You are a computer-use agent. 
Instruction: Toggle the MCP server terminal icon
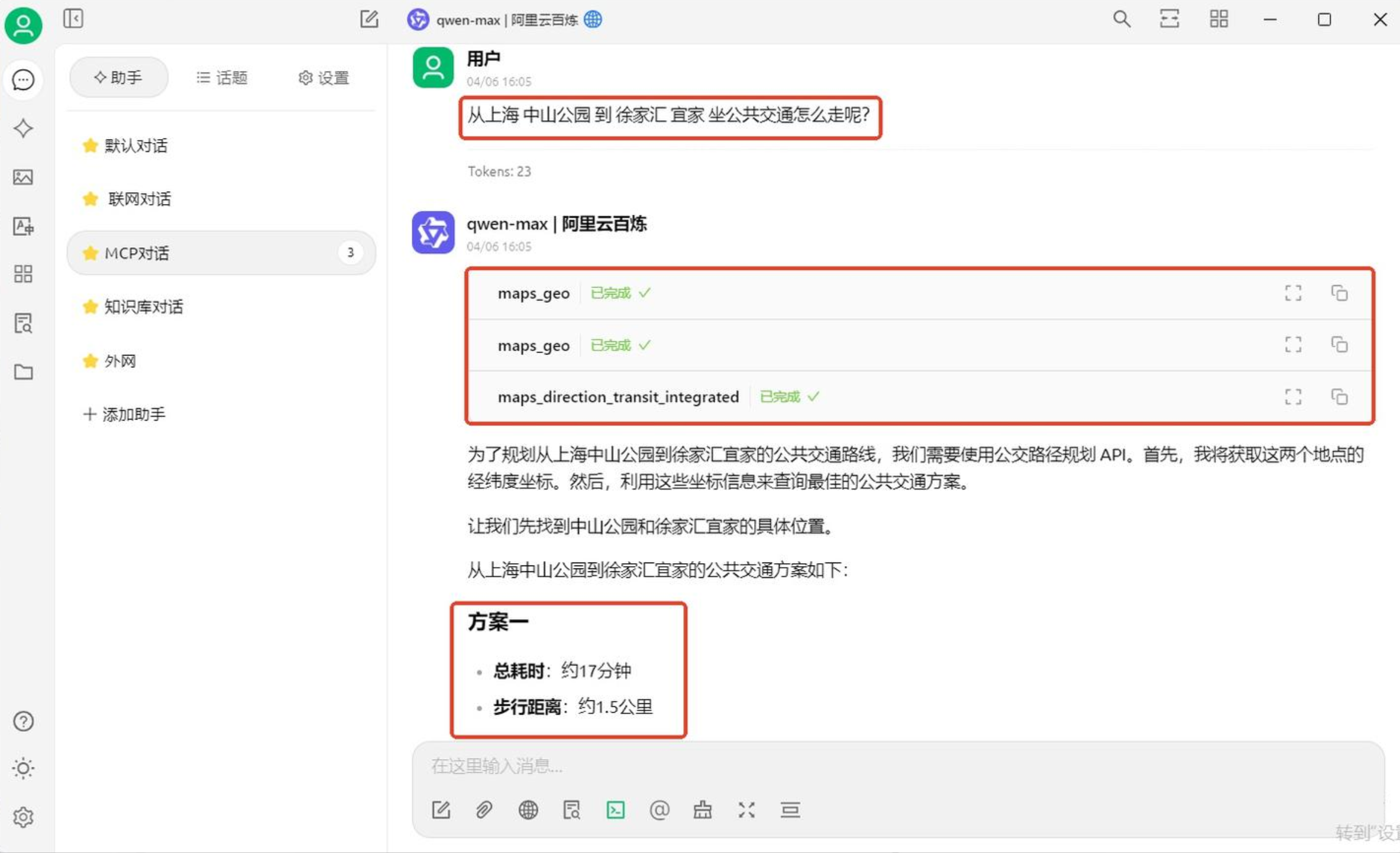coord(615,810)
